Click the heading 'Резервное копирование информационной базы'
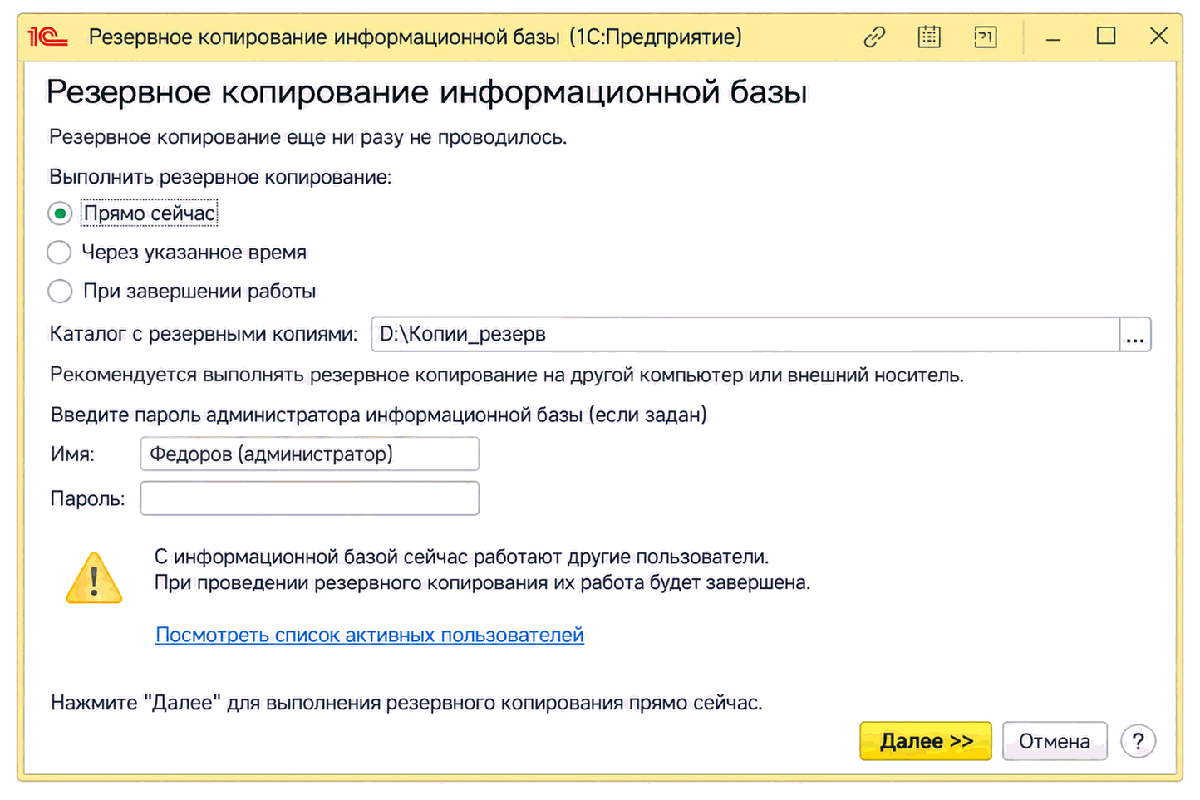Image resolution: width=1200 pixels, height=800 pixels. [427, 93]
